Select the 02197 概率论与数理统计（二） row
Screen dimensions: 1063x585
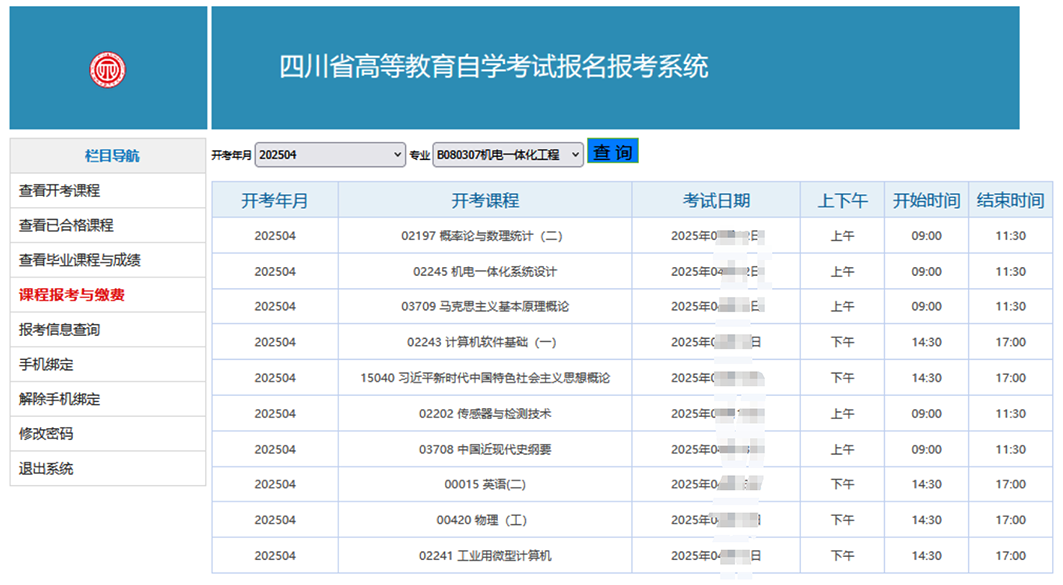tap(484, 236)
